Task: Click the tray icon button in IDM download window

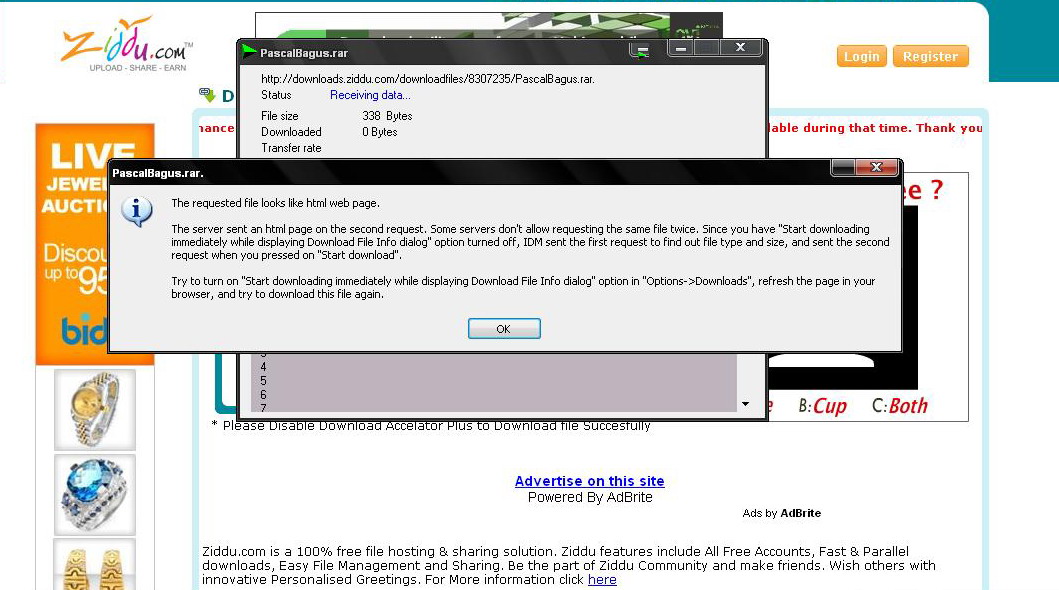Action: 640,51
